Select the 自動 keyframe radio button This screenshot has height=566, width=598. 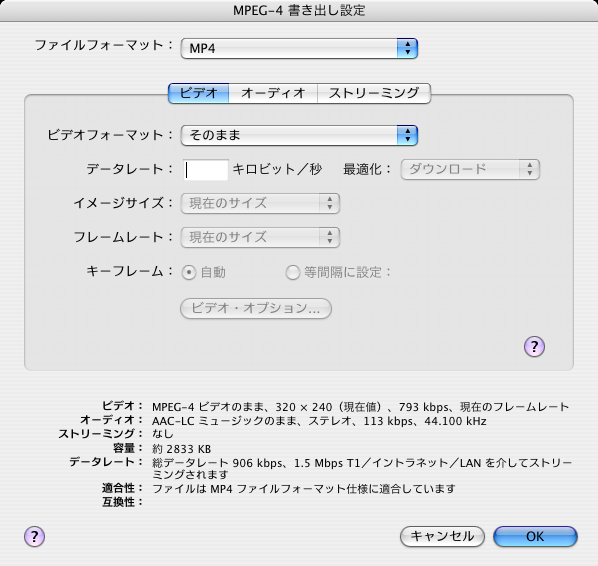[x=189, y=273]
